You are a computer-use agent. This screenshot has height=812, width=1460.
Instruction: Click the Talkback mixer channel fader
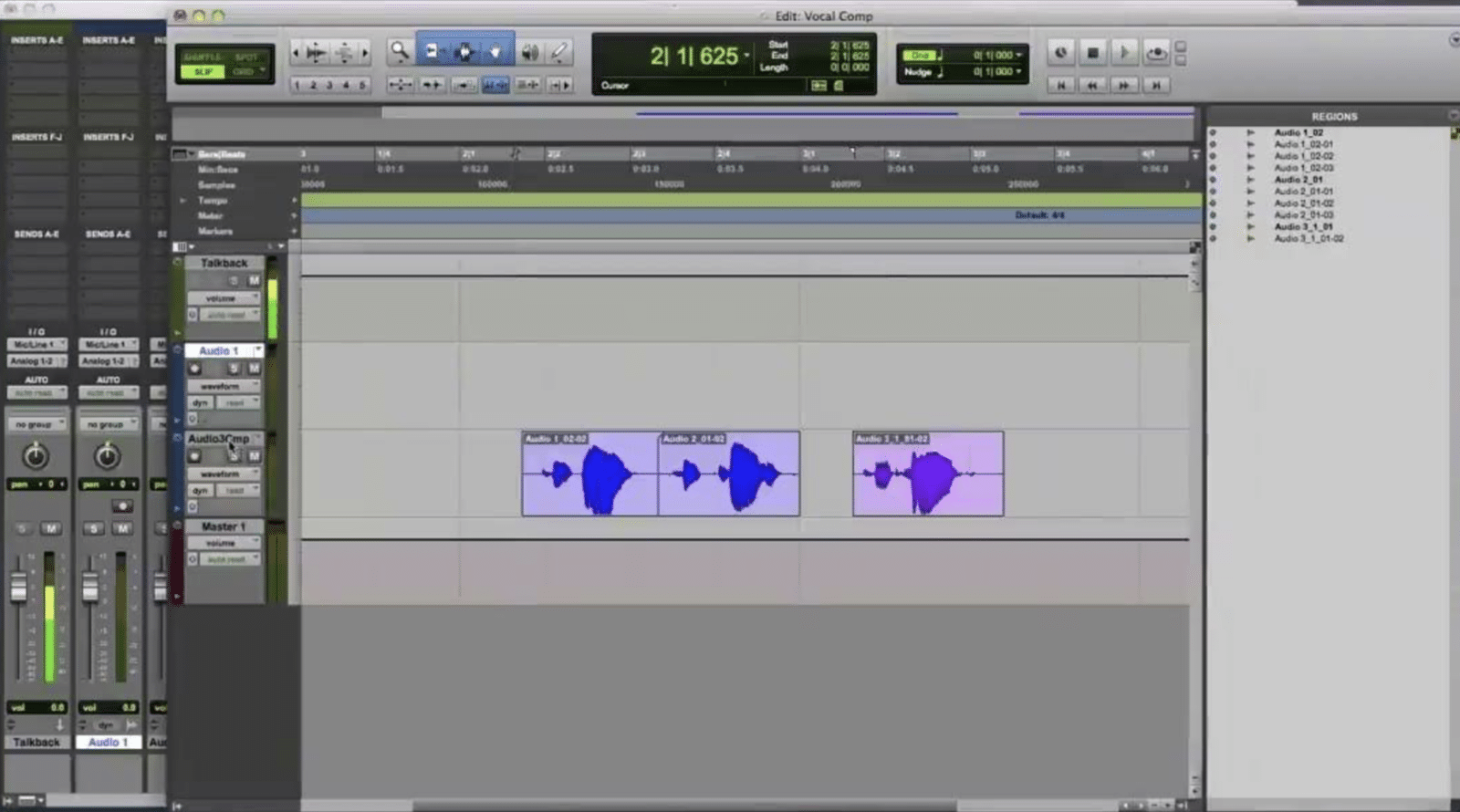click(x=18, y=587)
